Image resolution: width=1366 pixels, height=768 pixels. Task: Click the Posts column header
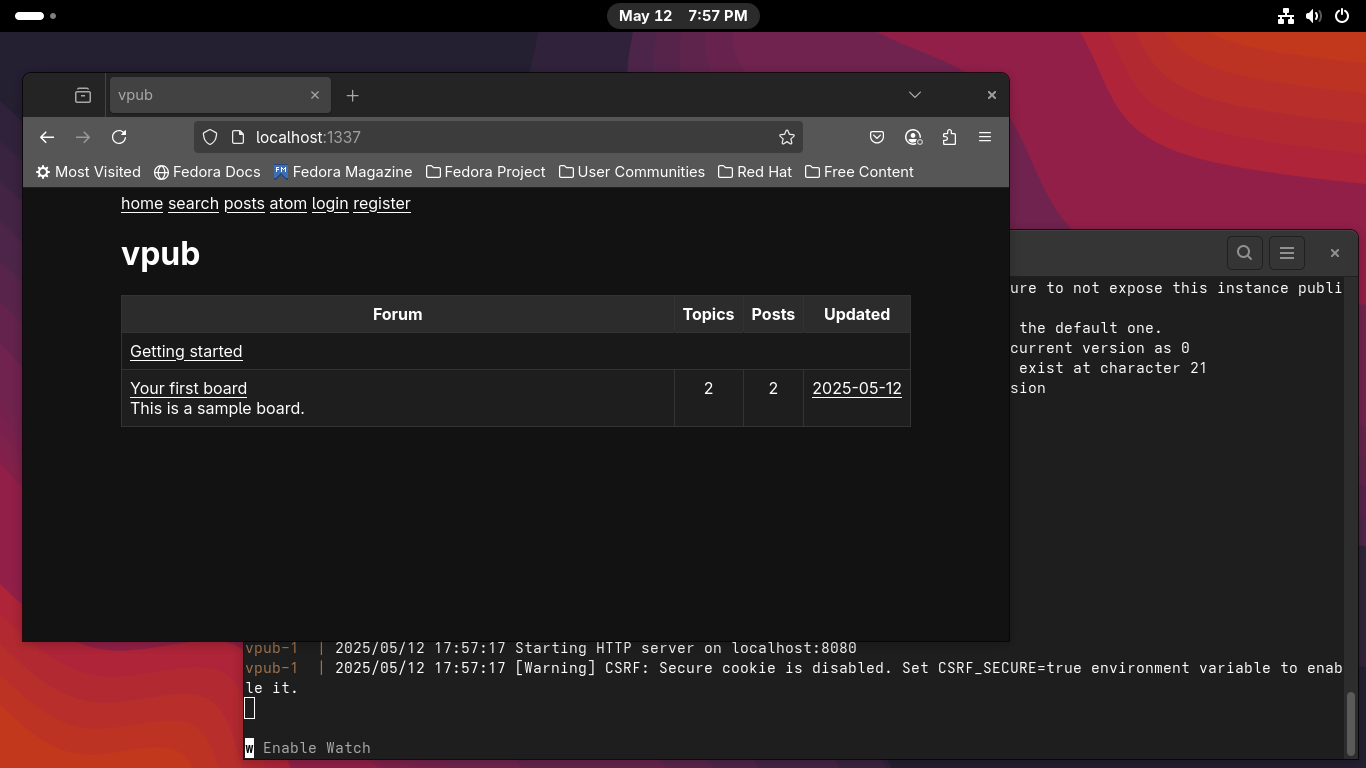[x=773, y=314]
